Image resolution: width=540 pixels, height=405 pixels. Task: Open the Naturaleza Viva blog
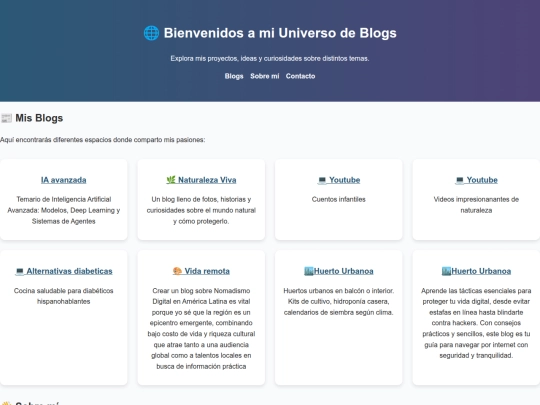[201, 180]
